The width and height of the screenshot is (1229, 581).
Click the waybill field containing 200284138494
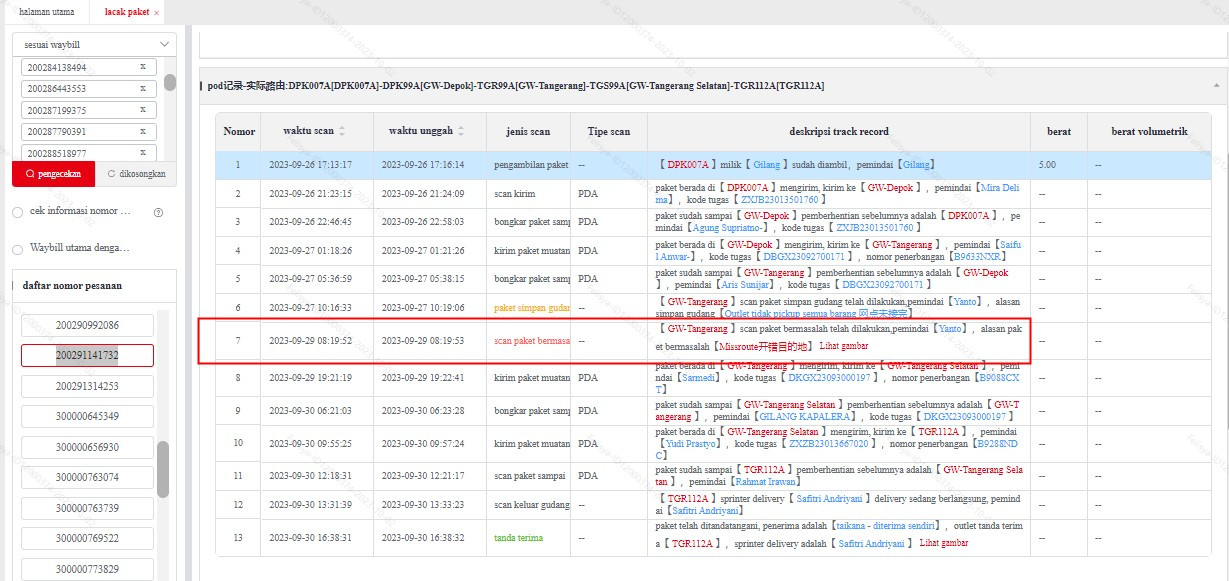(89, 67)
